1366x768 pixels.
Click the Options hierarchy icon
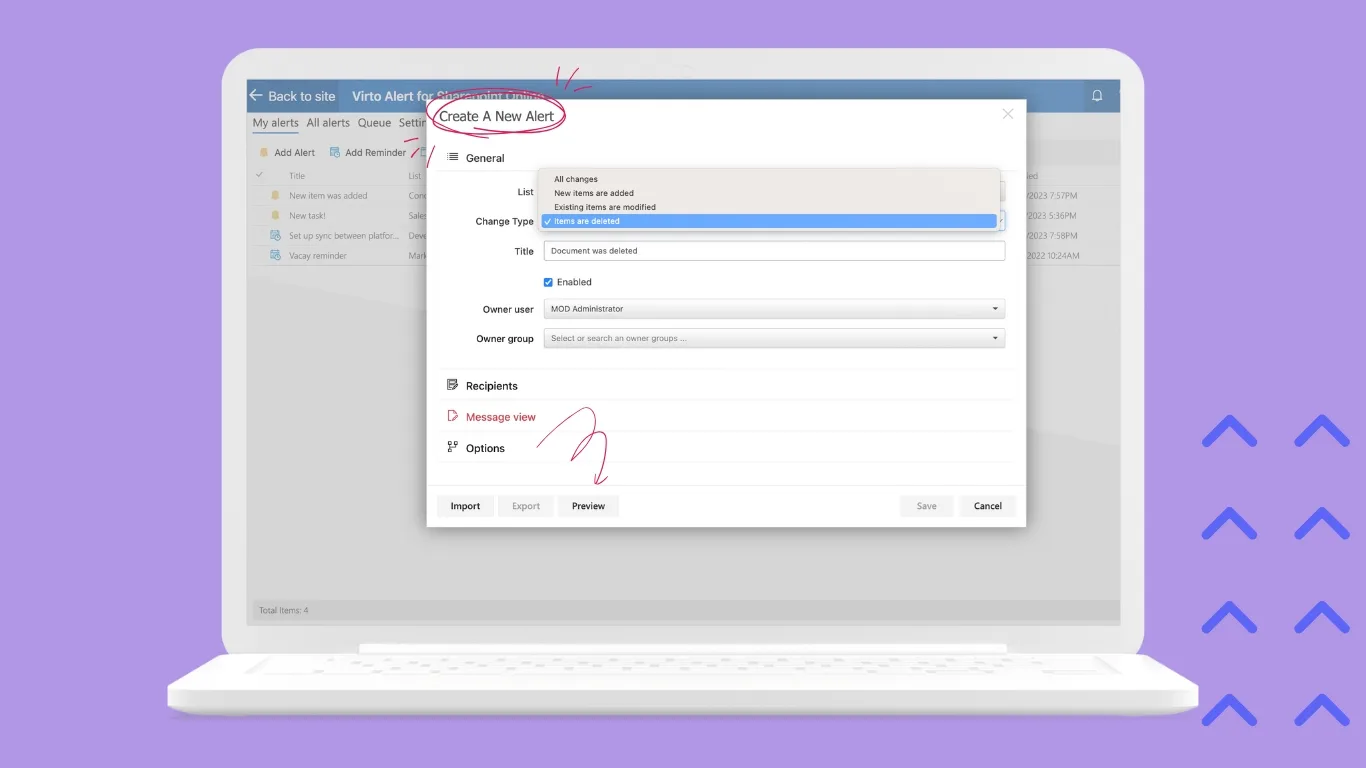click(451, 448)
